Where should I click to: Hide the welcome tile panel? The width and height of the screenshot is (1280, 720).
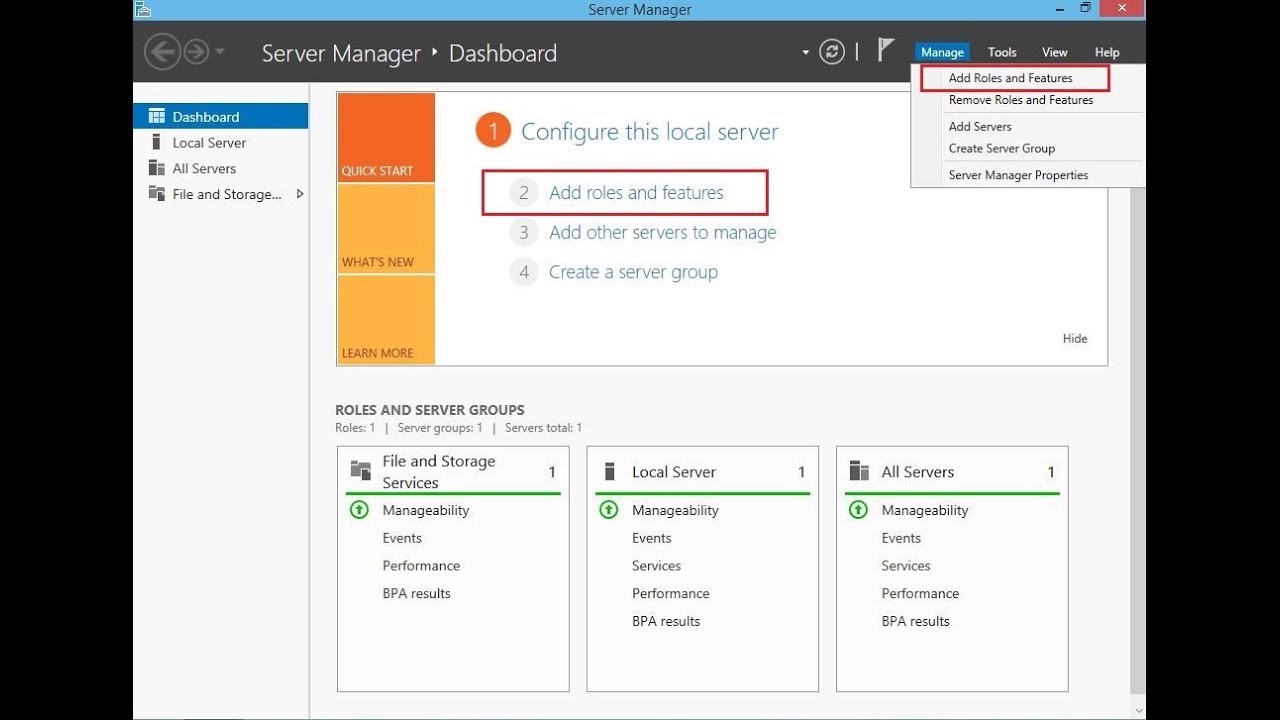pos(1075,339)
